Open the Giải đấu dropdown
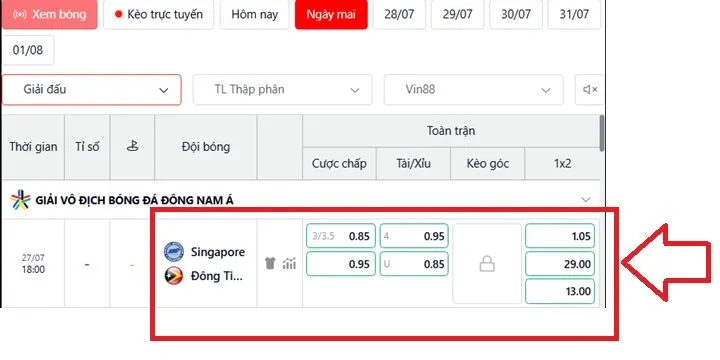Image resolution: width=720 pixels, height=360 pixels. coord(91,90)
